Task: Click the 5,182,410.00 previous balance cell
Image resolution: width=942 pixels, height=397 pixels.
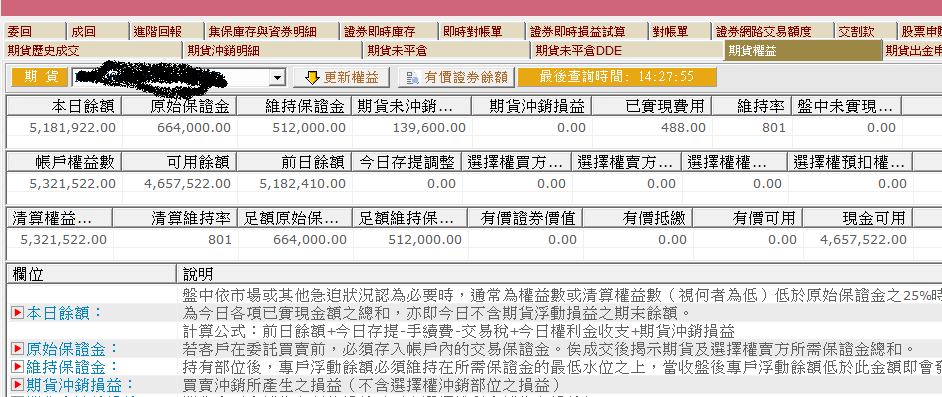Action: tap(294, 183)
